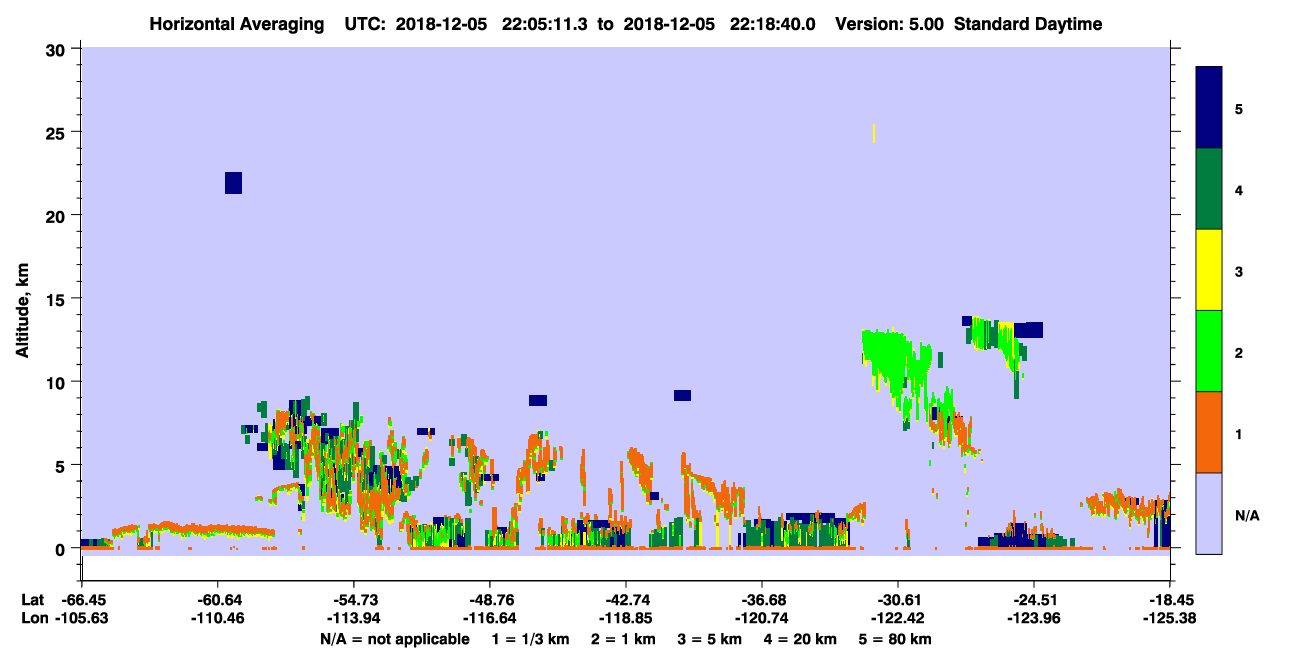This screenshot has height=667, width=1300.
Task: Click the 'N/A = not applicable' legend note
Action: [395, 639]
